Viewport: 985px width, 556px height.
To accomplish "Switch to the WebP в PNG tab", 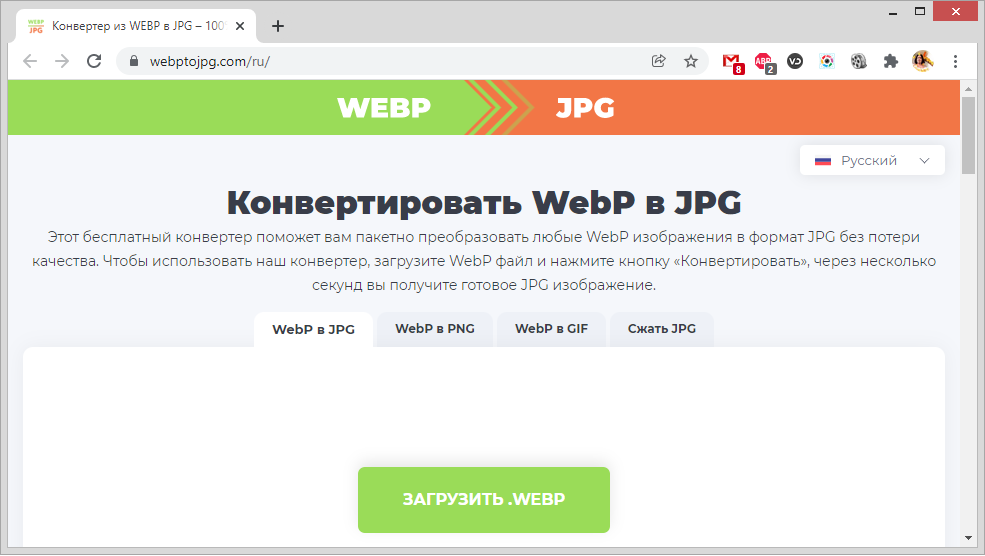I will [x=434, y=329].
